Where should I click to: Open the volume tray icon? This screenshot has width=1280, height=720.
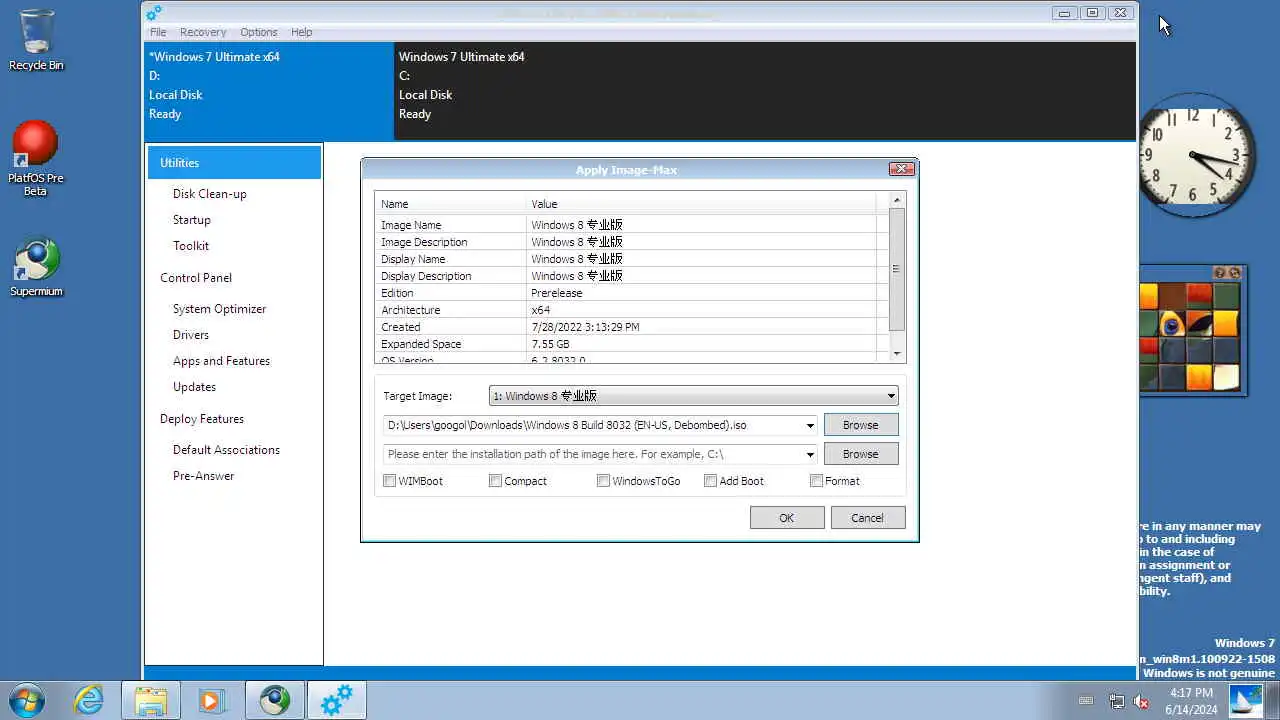(x=1142, y=701)
